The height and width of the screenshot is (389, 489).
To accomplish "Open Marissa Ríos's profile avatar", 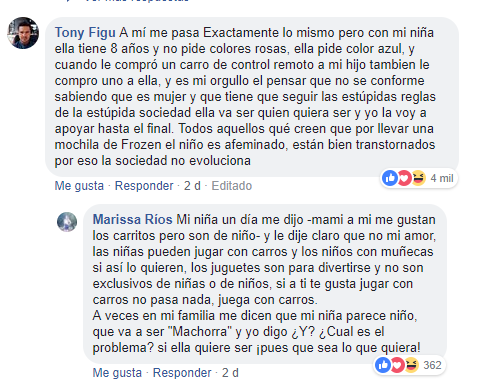I will point(67,222).
